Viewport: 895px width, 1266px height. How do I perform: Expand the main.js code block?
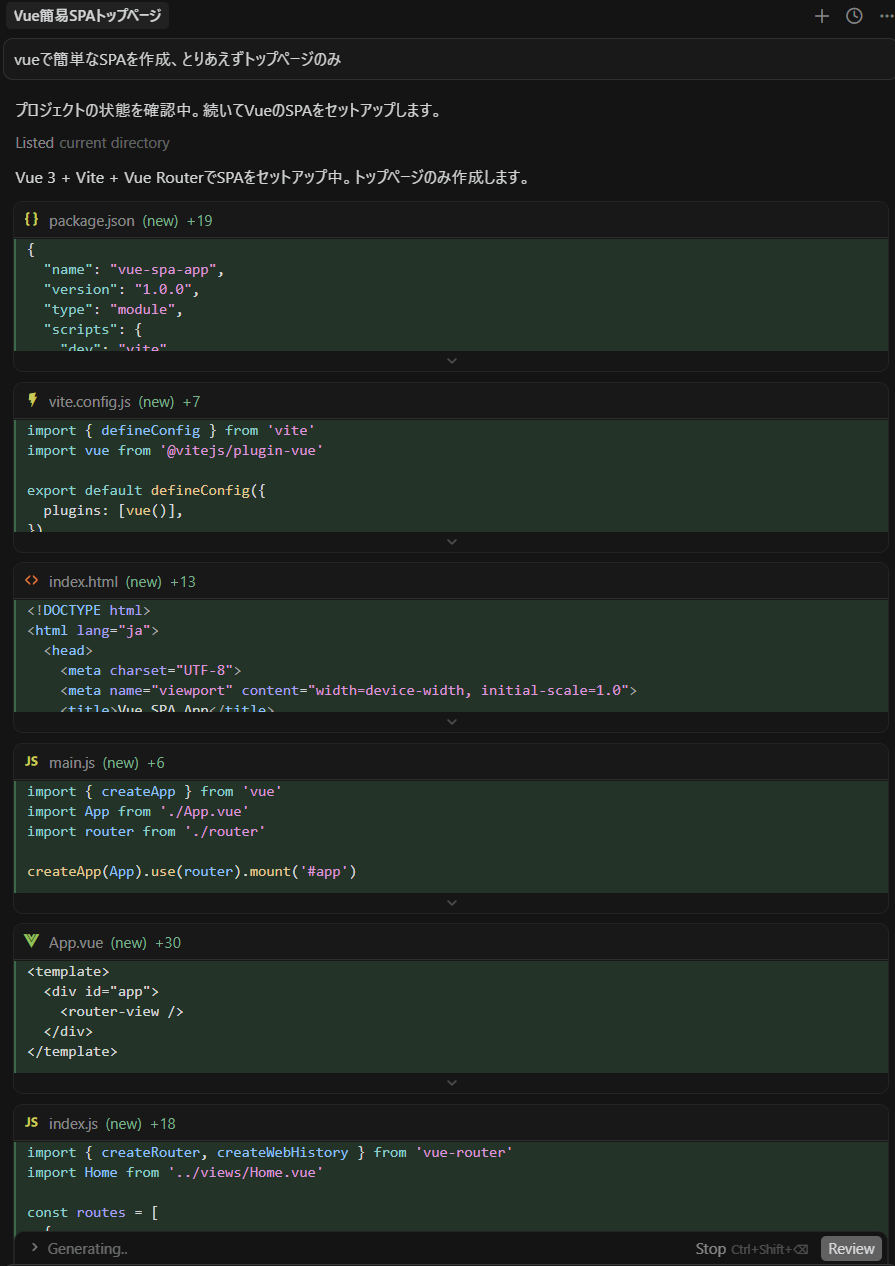click(x=451, y=903)
